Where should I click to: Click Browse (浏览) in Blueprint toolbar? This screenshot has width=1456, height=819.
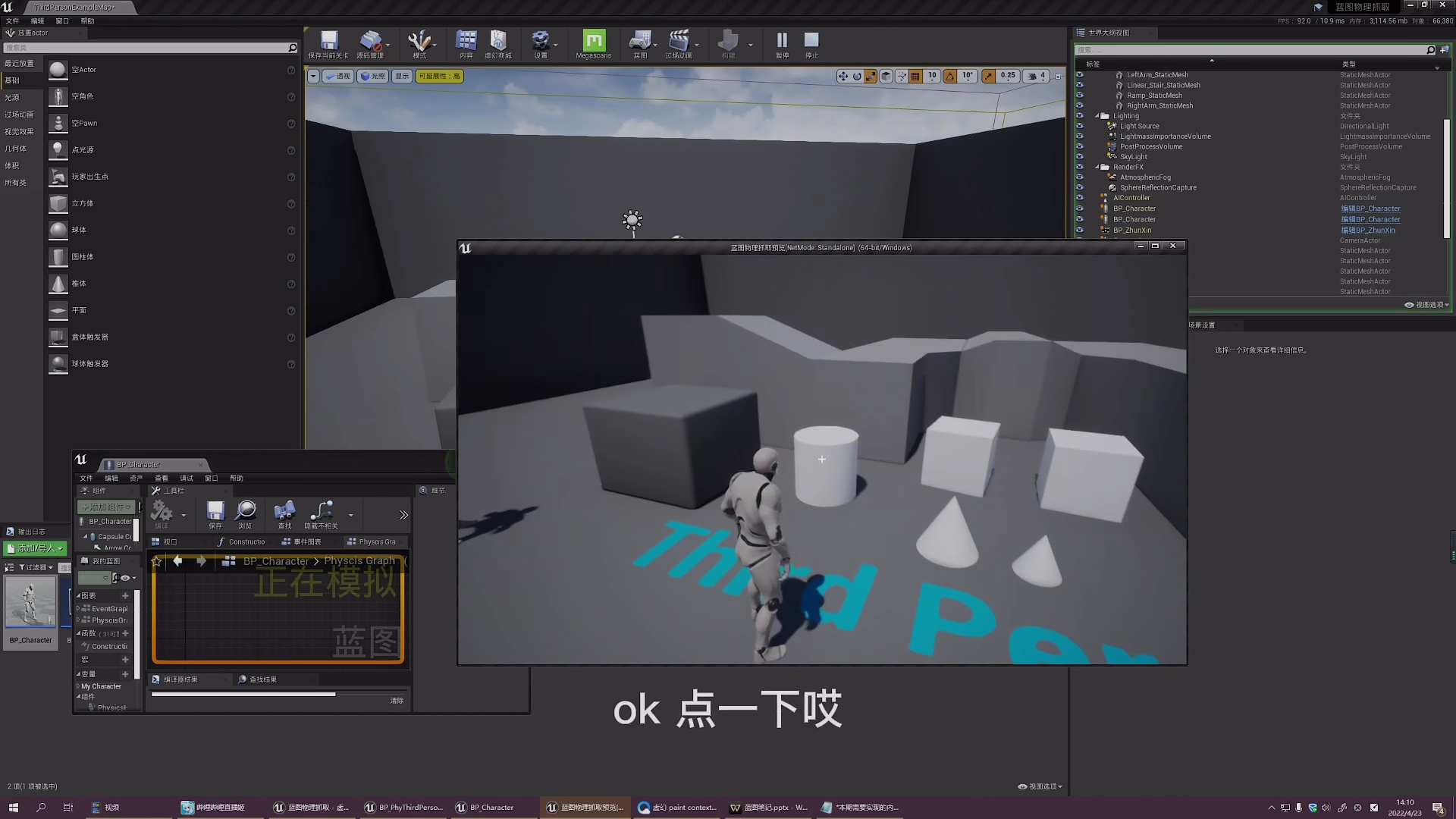point(246,513)
